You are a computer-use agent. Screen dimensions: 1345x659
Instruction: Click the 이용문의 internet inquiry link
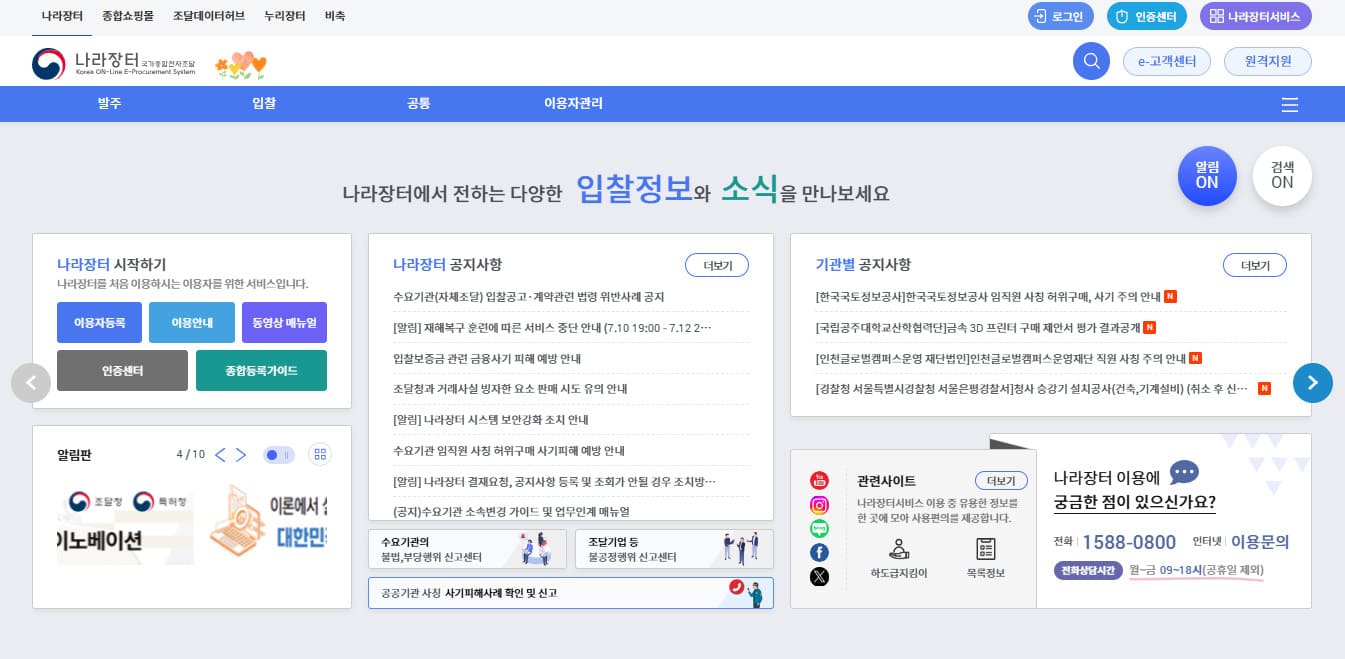point(1260,542)
